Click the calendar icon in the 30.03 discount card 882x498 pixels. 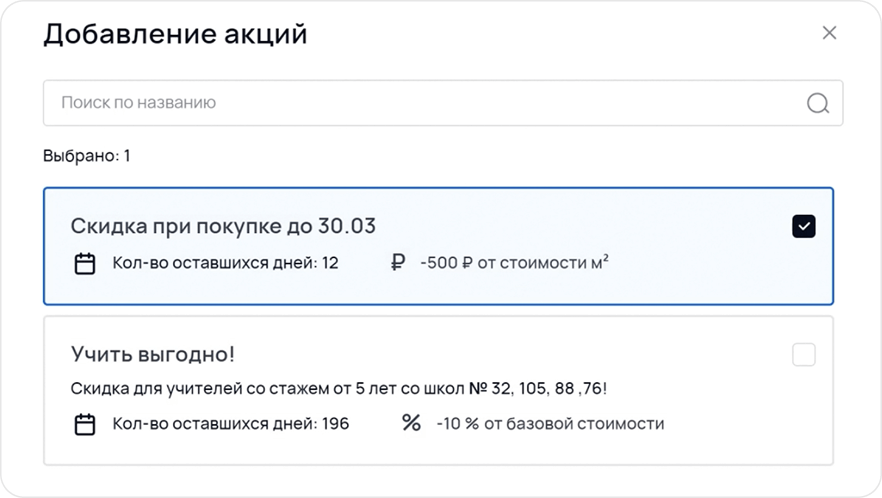(x=85, y=264)
